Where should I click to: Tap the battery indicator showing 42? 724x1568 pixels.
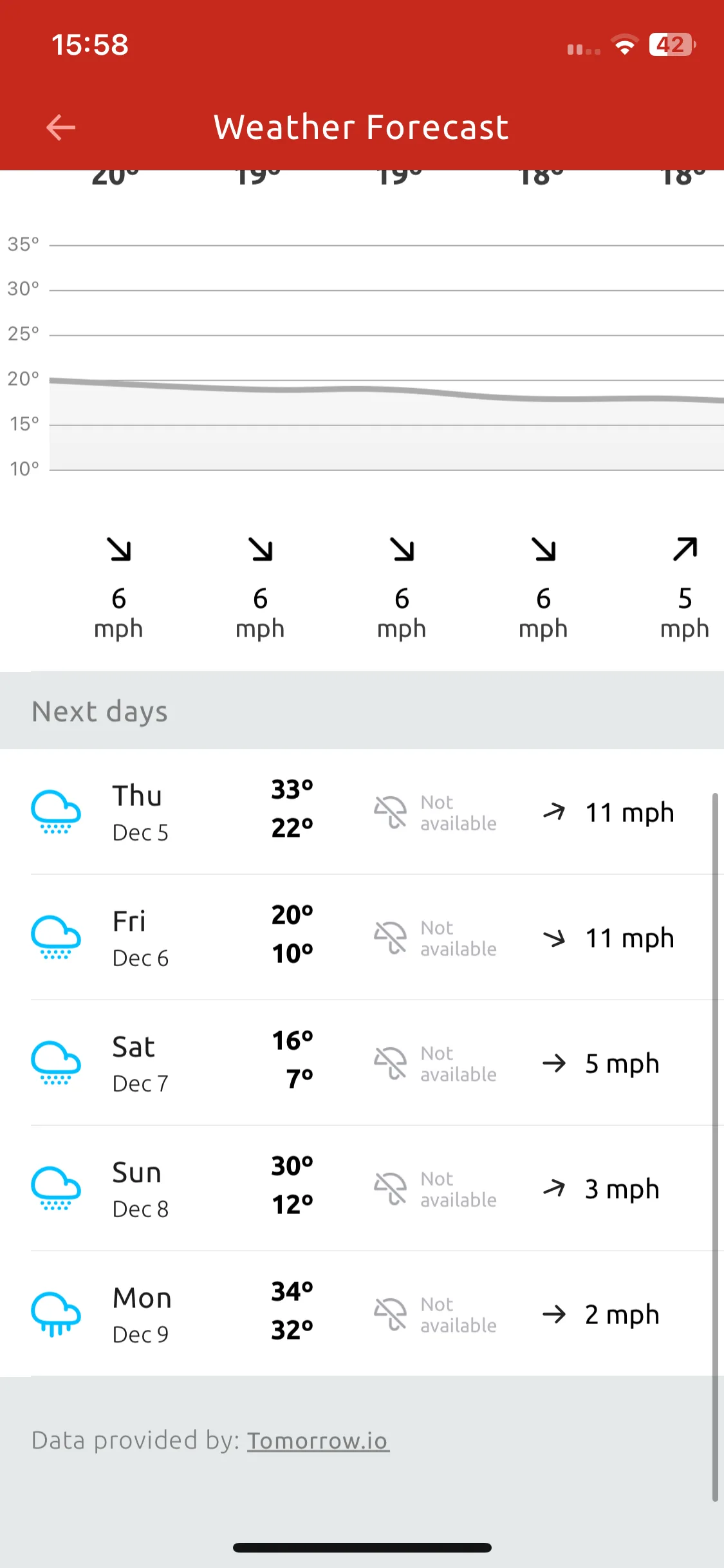click(x=672, y=45)
